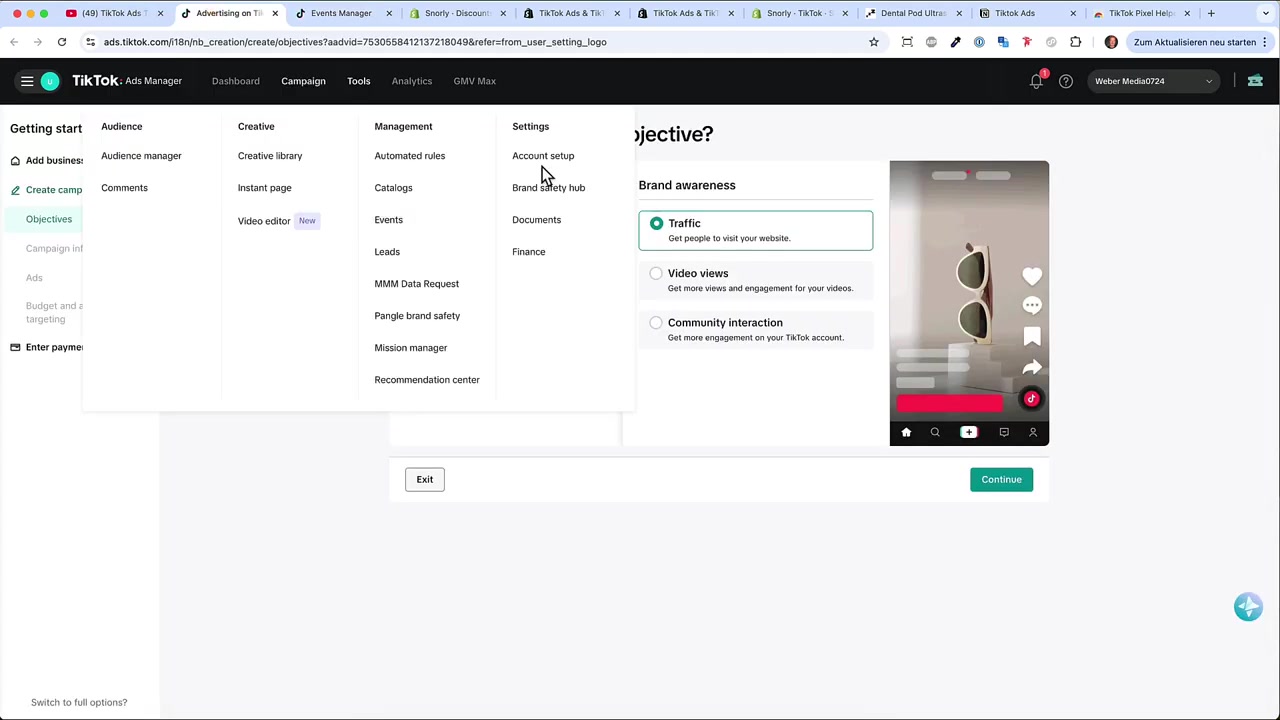Image resolution: width=1280 pixels, height=720 pixels.
Task: Click the share arrow on video preview
Action: (x=1032, y=368)
